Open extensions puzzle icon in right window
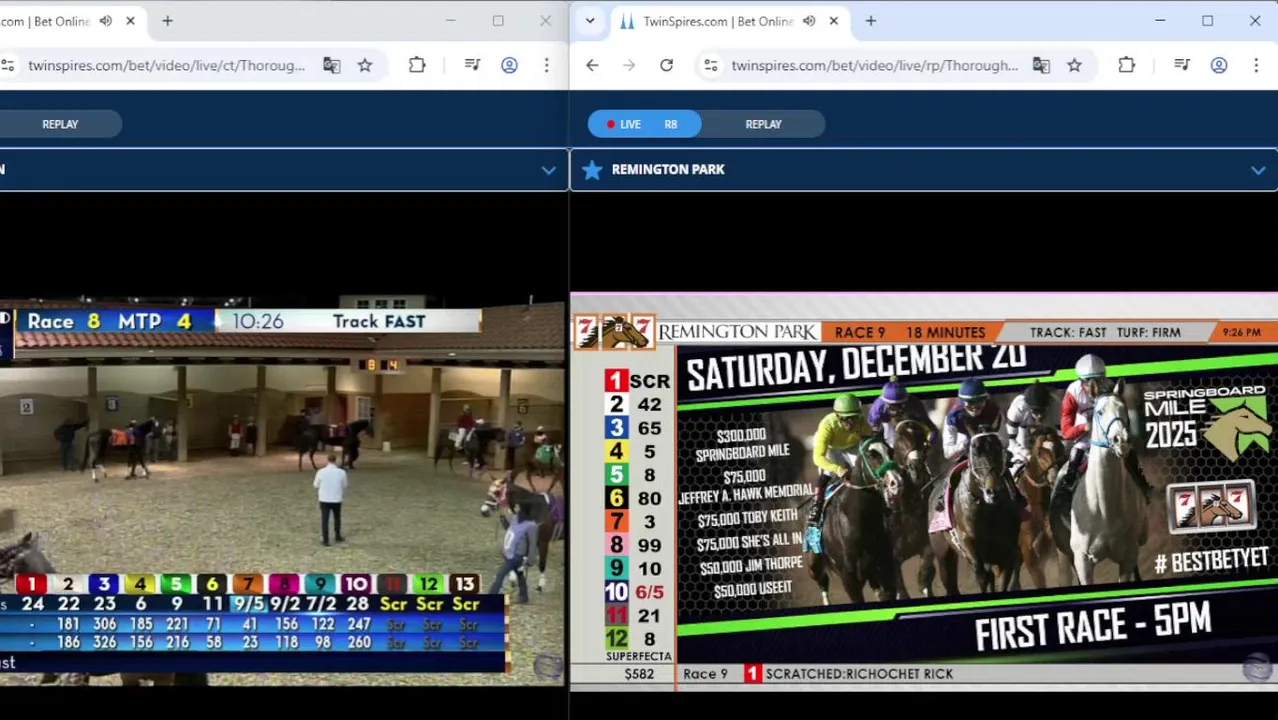Image resolution: width=1278 pixels, height=720 pixels. [1126, 65]
